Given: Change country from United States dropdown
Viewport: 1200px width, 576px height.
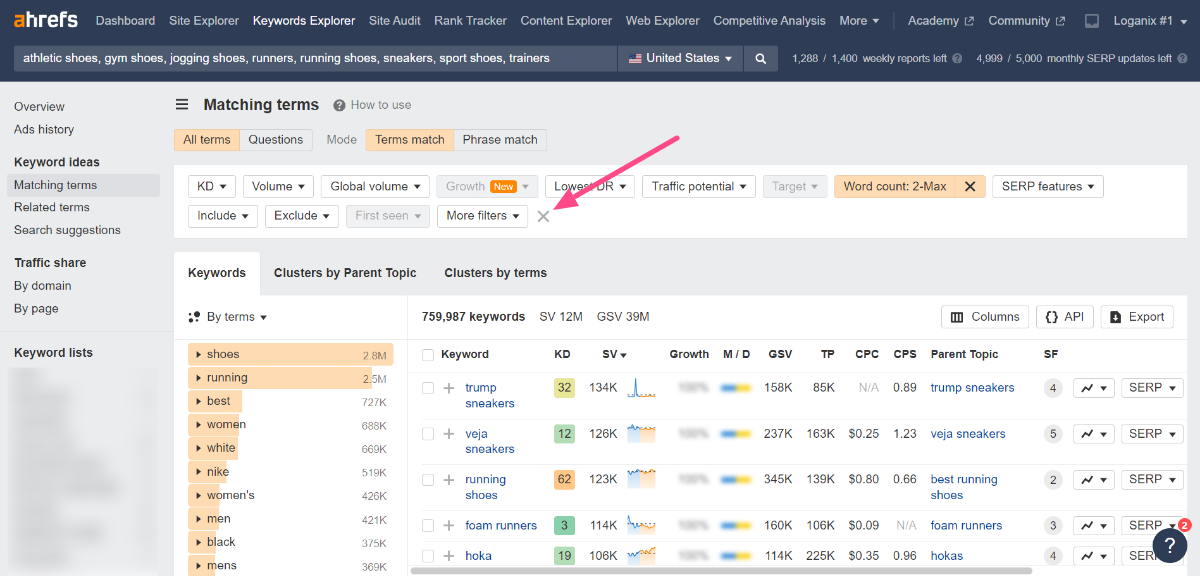Looking at the screenshot, I should tap(680, 58).
